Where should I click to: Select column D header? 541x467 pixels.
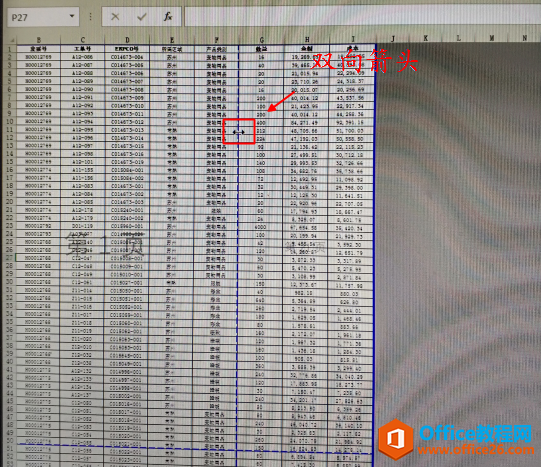(x=127, y=40)
